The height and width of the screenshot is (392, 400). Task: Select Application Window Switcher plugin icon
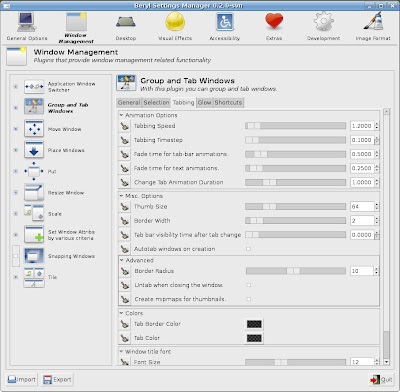point(34,87)
